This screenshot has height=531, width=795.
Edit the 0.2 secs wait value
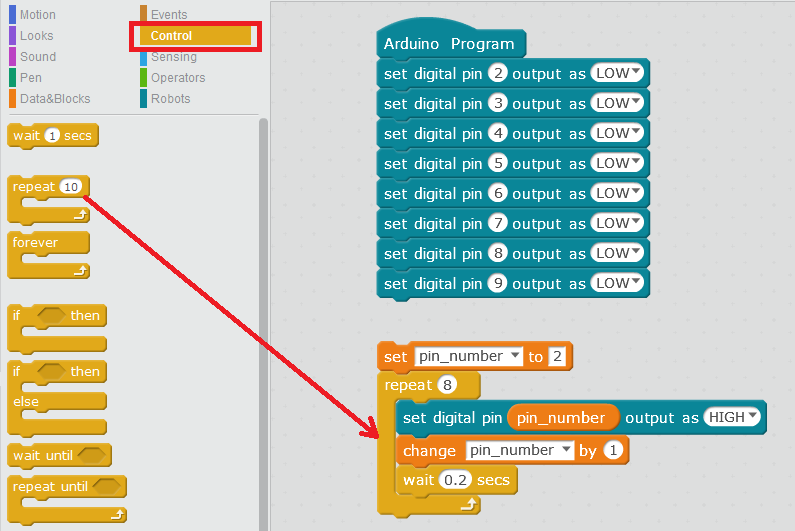tap(455, 480)
